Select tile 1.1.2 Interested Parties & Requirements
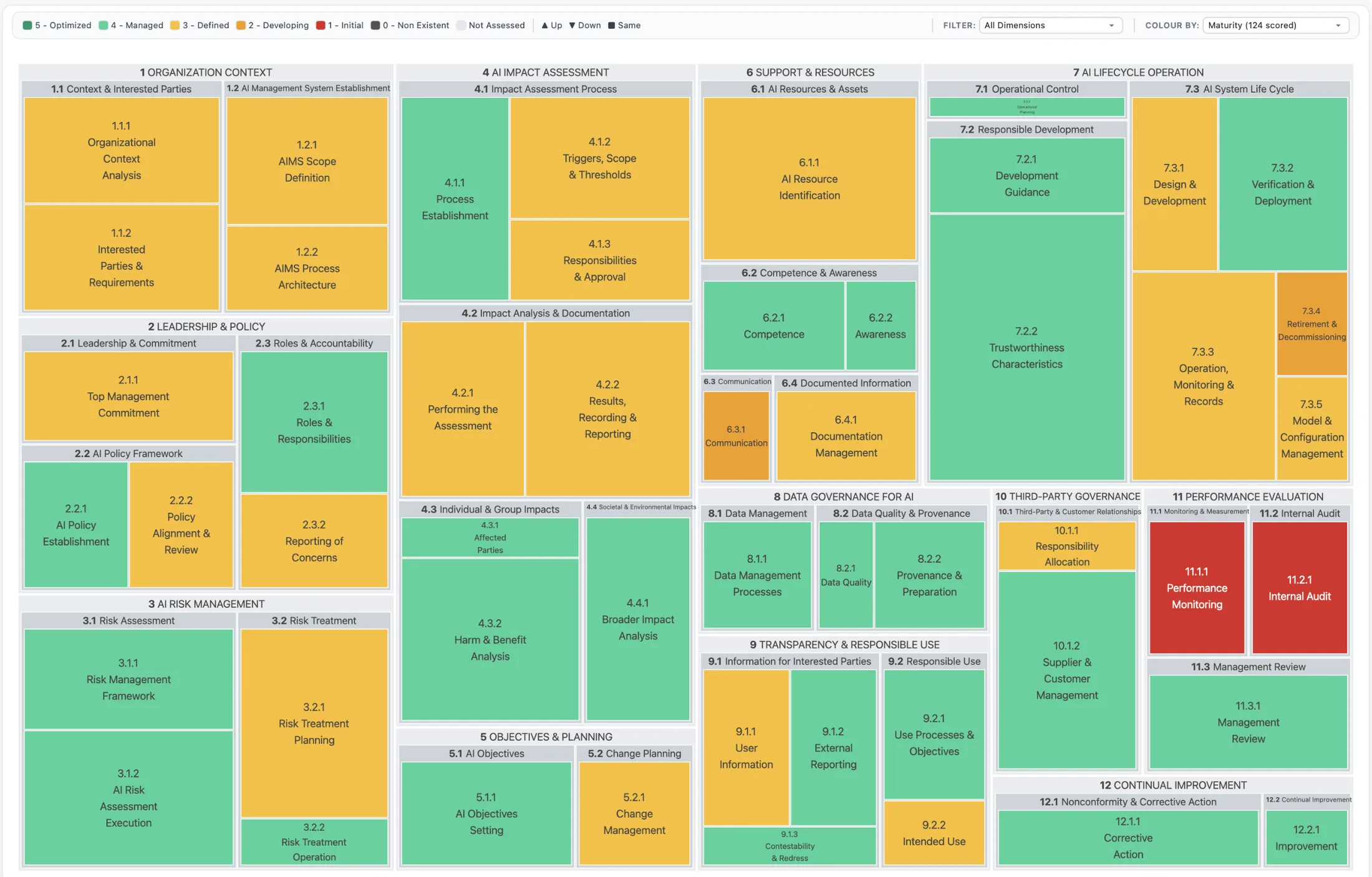Viewport: 1372px width, 877px height. pos(122,257)
